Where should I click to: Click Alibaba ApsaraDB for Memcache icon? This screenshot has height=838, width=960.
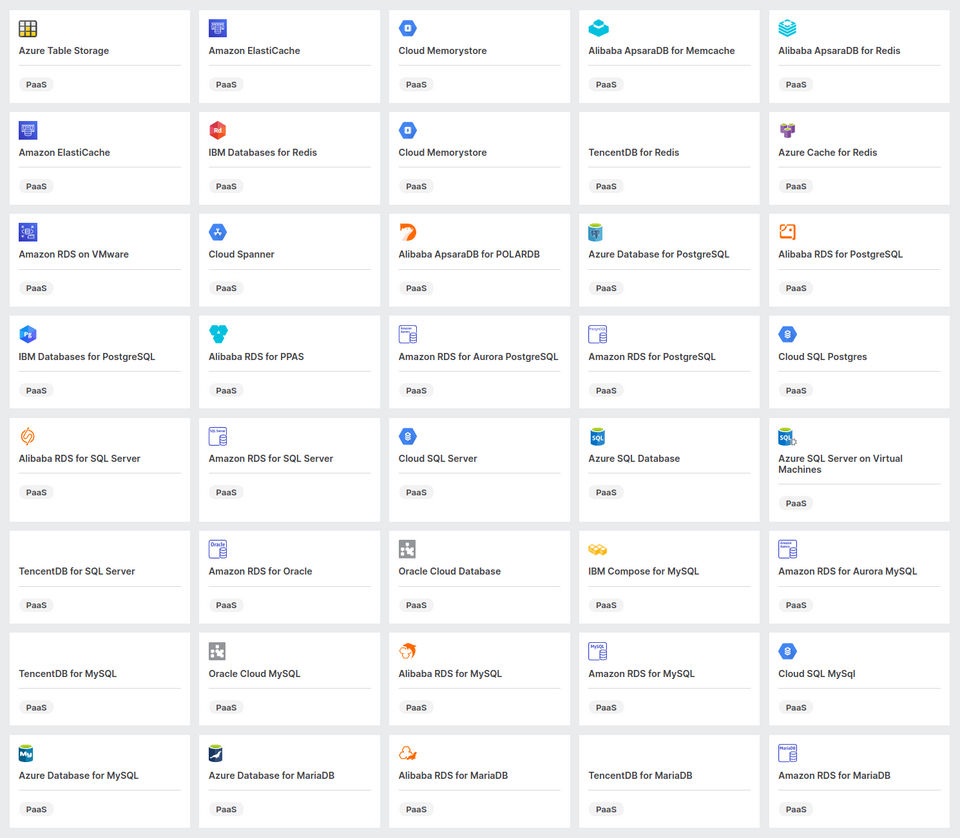click(598, 28)
